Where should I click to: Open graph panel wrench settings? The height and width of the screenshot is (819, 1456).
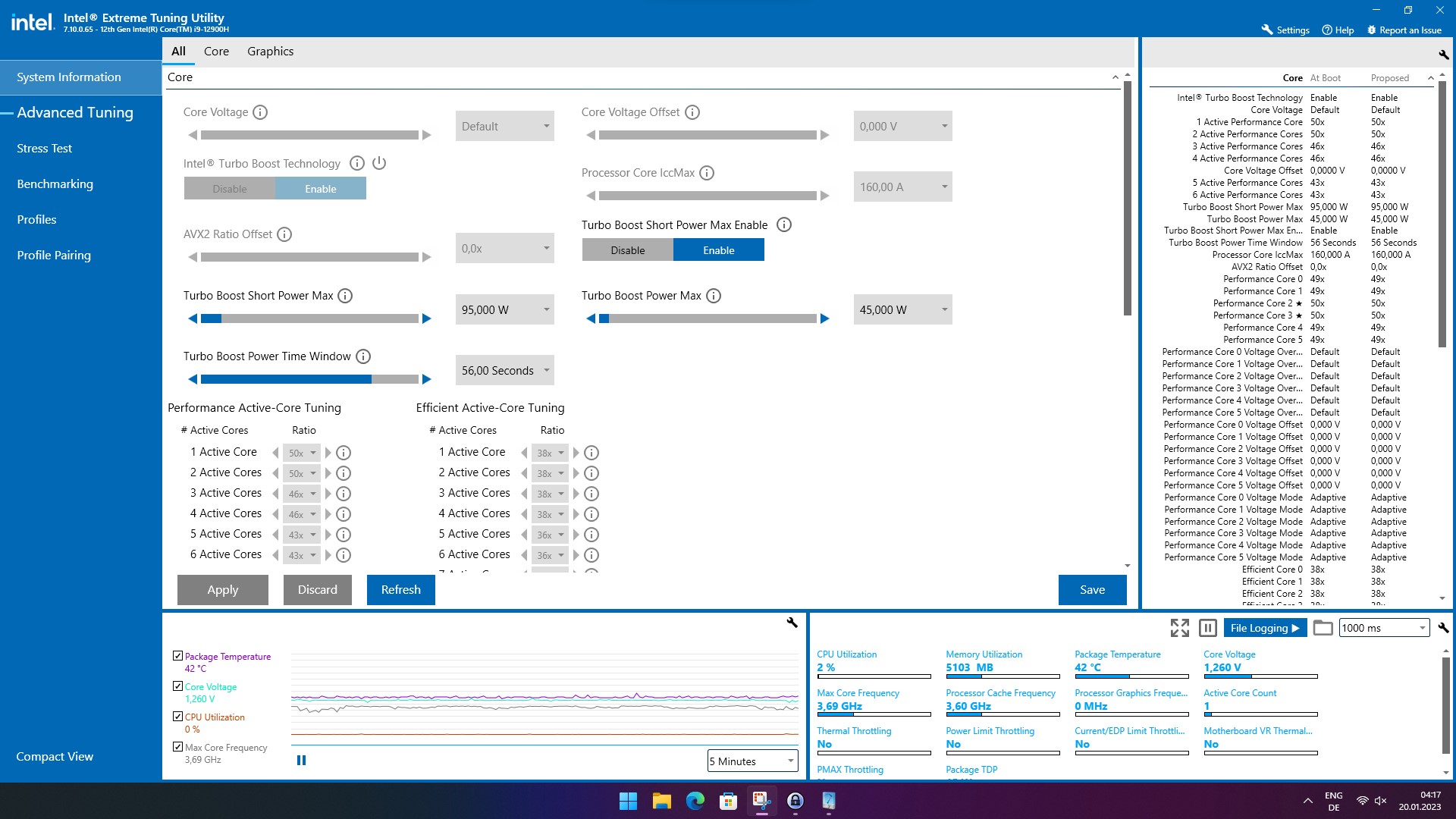click(x=792, y=623)
